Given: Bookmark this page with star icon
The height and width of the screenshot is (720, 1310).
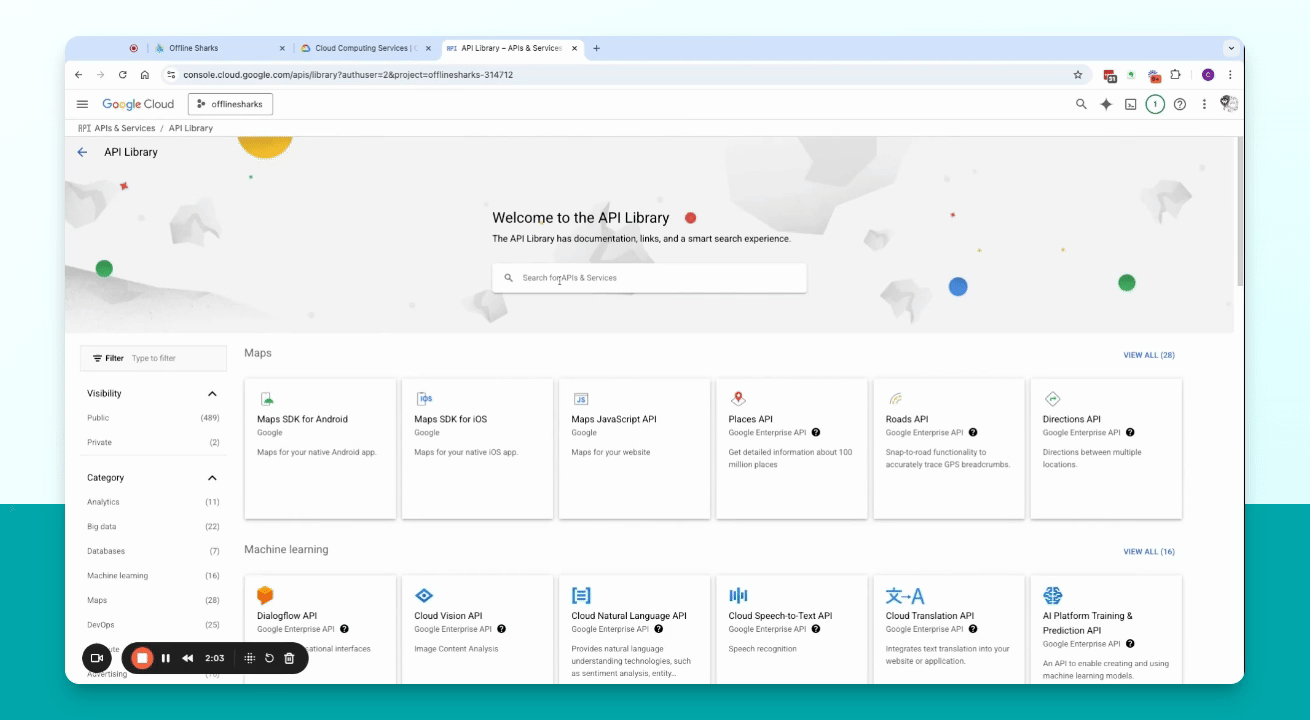Looking at the screenshot, I should (1078, 75).
